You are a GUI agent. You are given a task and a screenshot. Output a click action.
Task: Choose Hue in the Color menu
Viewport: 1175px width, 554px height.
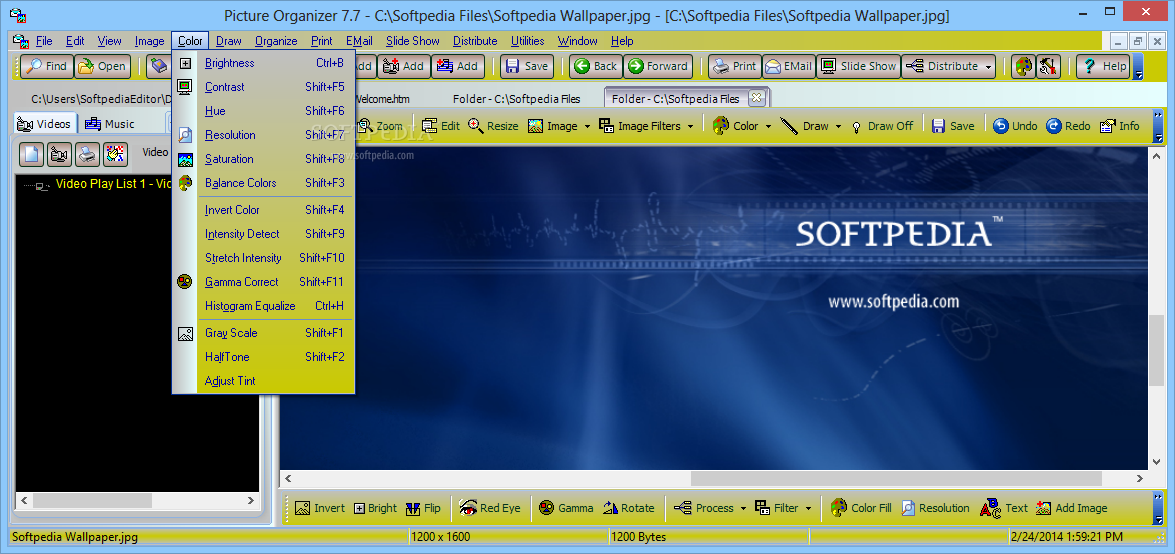[264, 111]
